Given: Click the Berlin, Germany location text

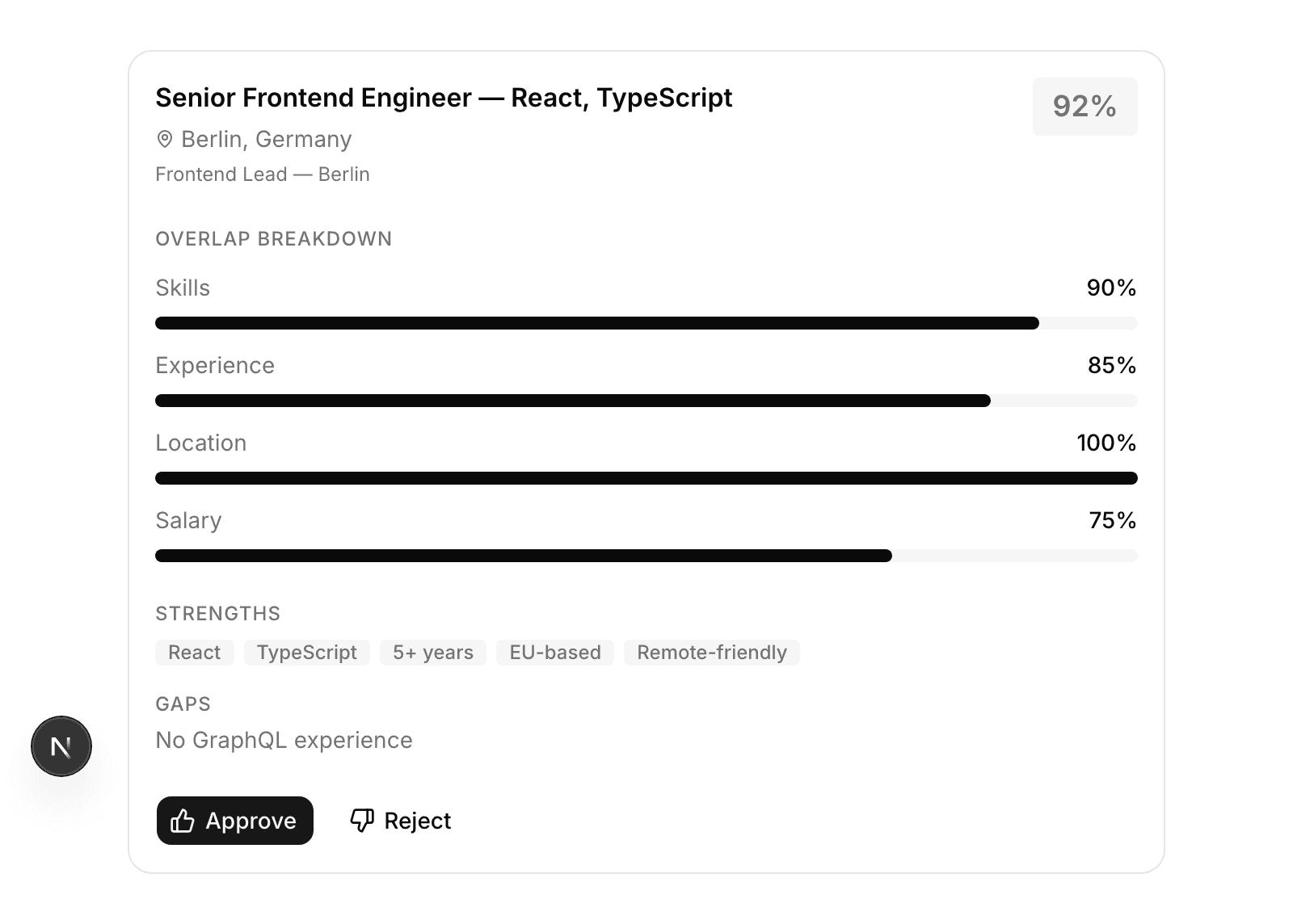Looking at the screenshot, I should click(266, 140).
